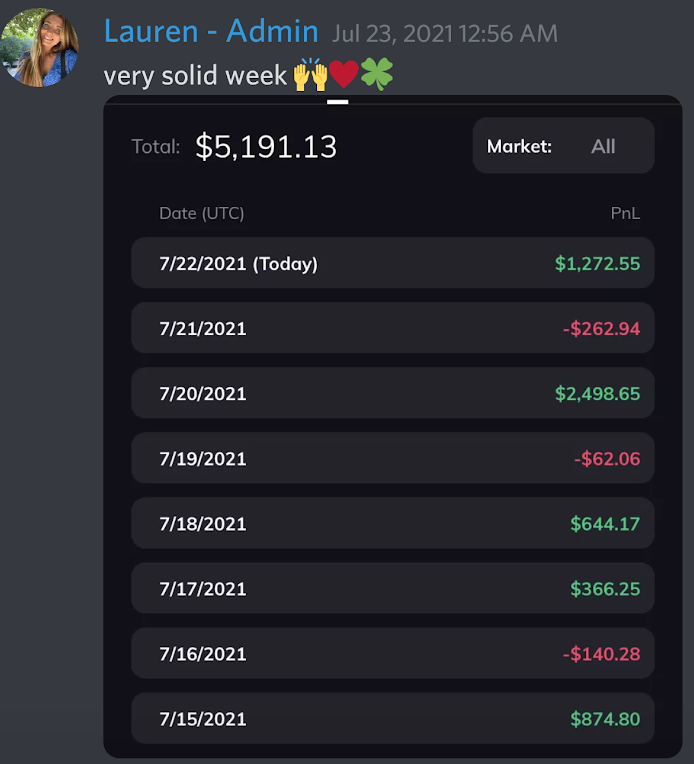The image size is (694, 764).
Task: Open the 7/16/2021 row
Action: pyautogui.click(x=393, y=653)
